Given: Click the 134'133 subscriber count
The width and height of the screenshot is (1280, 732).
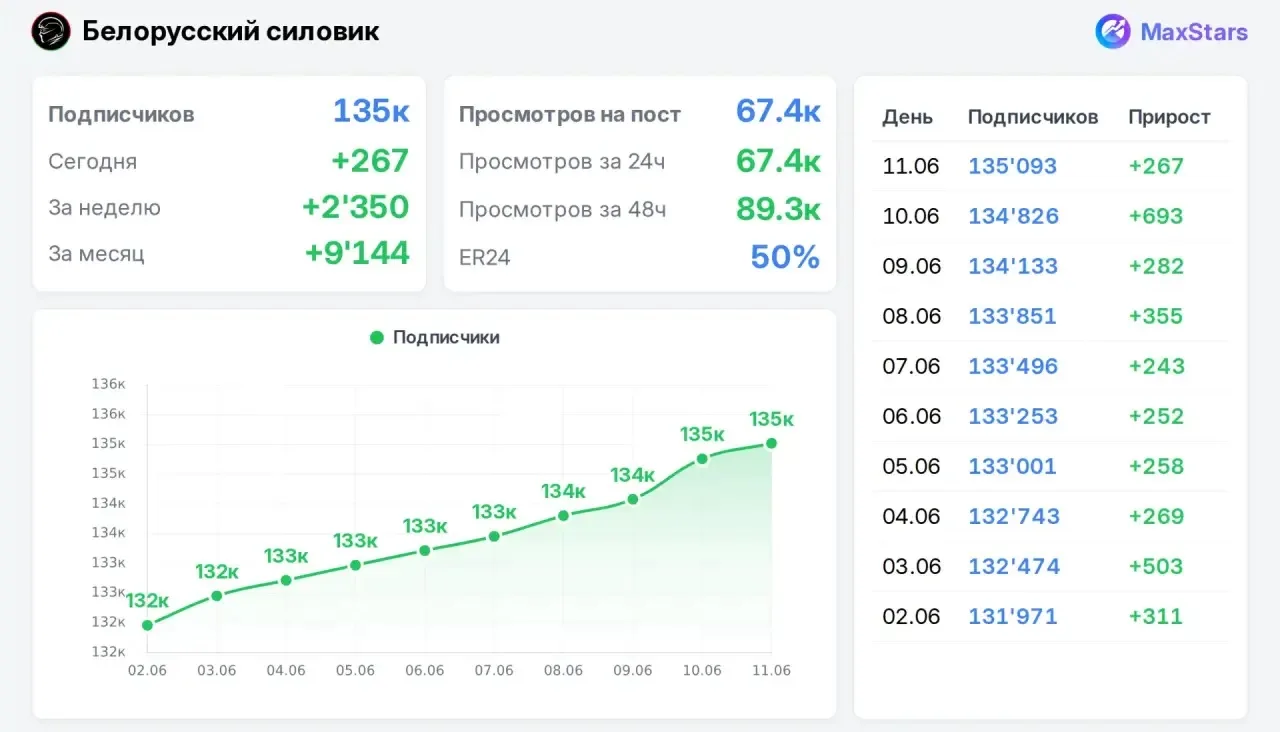Looking at the screenshot, I should tap(1012, 266).
